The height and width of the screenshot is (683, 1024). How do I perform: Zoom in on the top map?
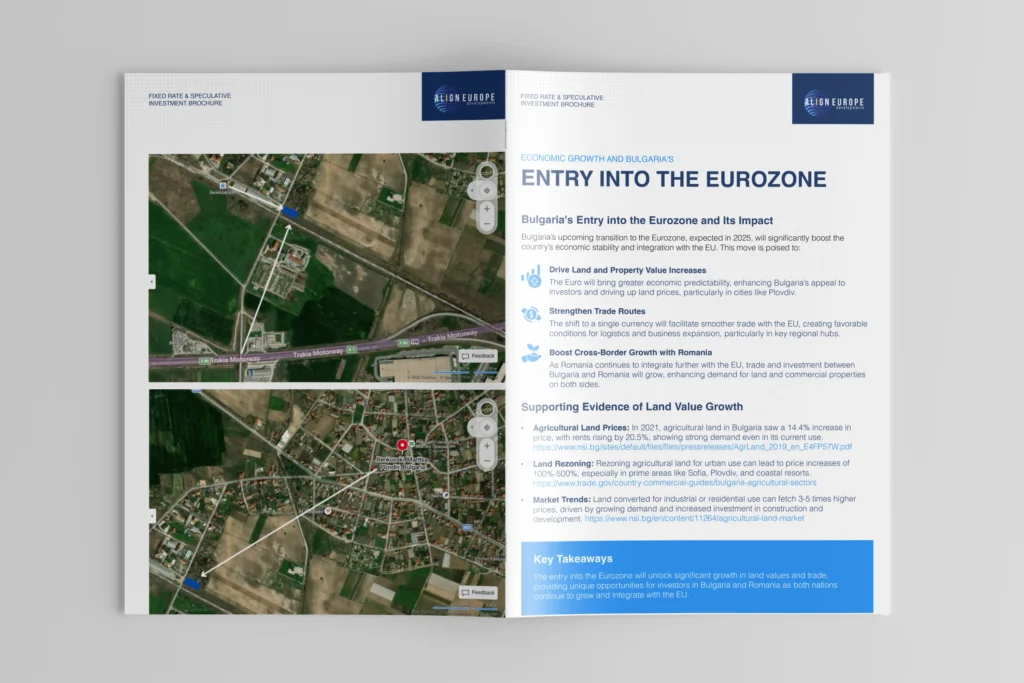[486, 210]
